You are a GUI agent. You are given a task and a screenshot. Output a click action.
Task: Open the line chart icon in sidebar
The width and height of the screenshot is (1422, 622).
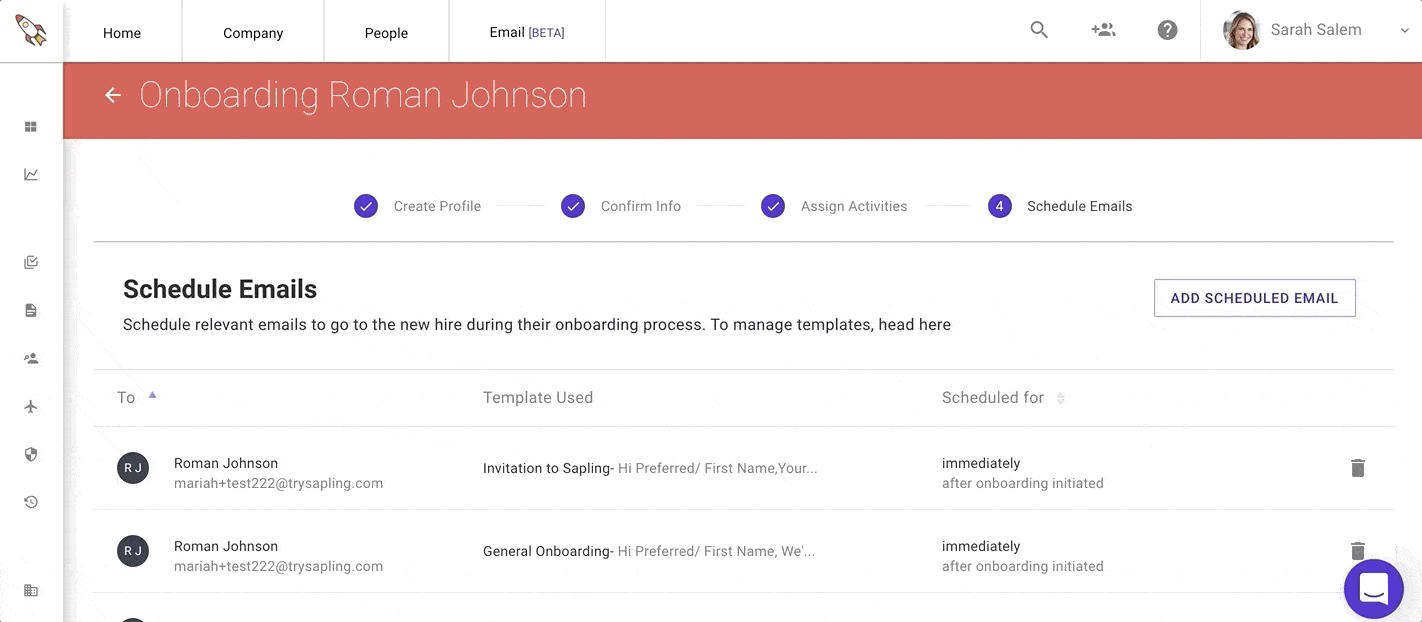tap(31, 174)
